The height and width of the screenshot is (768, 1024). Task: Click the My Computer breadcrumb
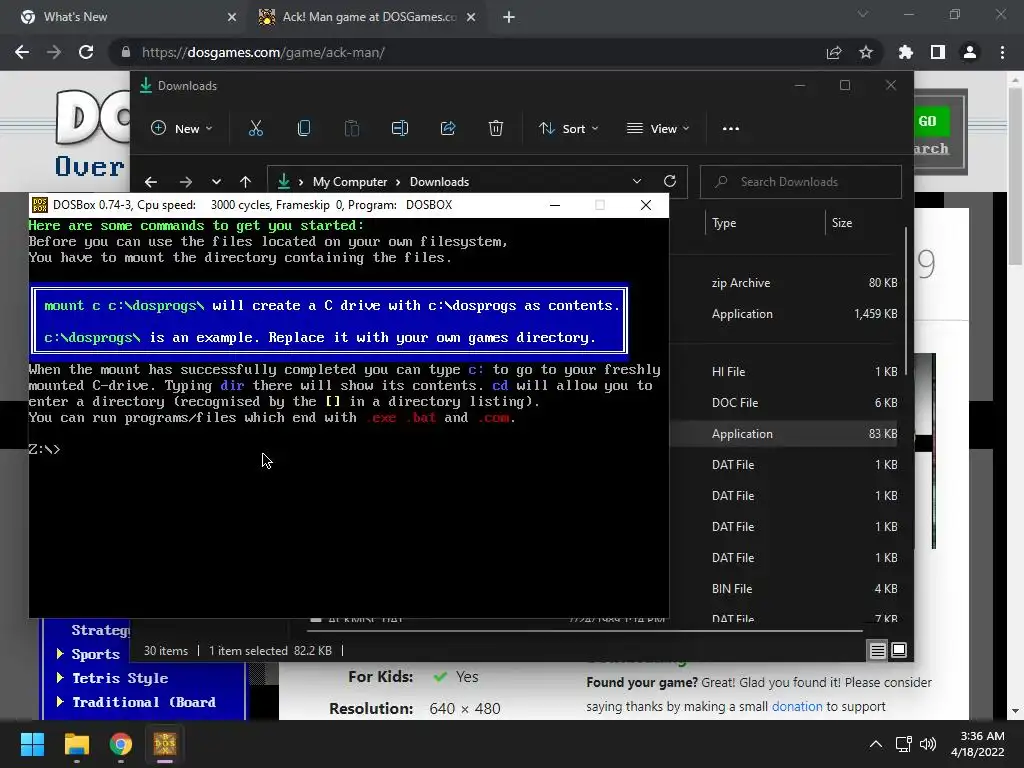click(x=349, y=182)
